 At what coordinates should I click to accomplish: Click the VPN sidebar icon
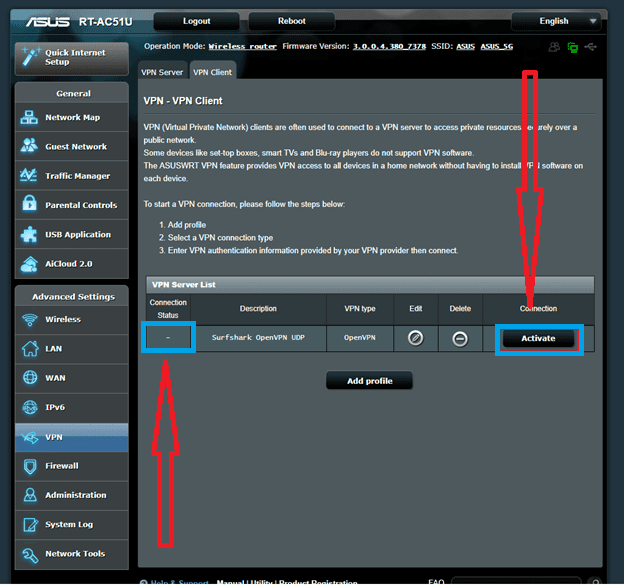tap(30, 437)
